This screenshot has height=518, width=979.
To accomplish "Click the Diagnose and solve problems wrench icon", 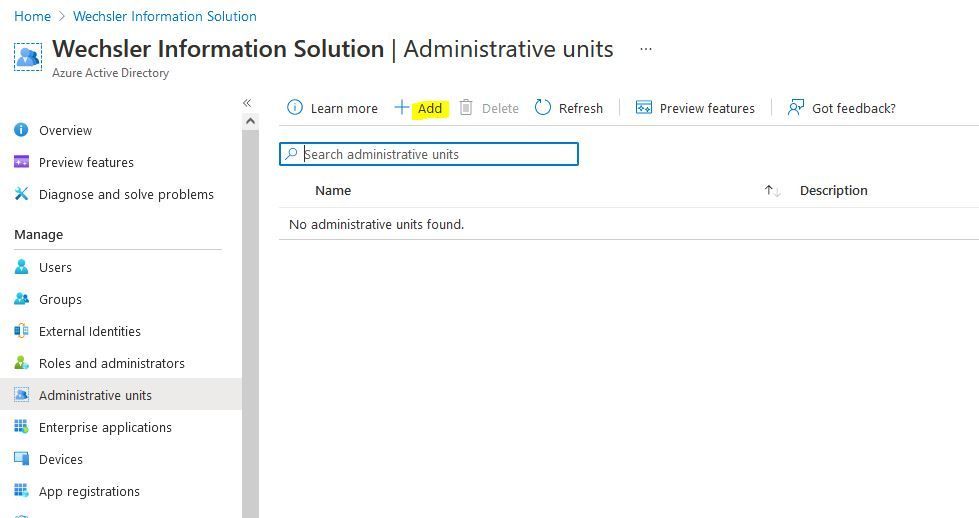I will [x=21, y=193].
